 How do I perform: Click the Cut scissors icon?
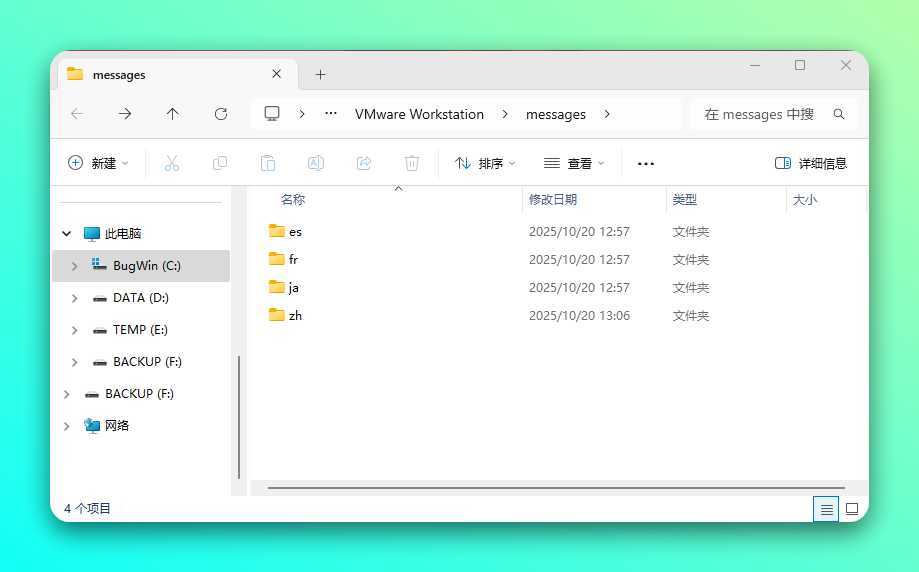[171, 163]
